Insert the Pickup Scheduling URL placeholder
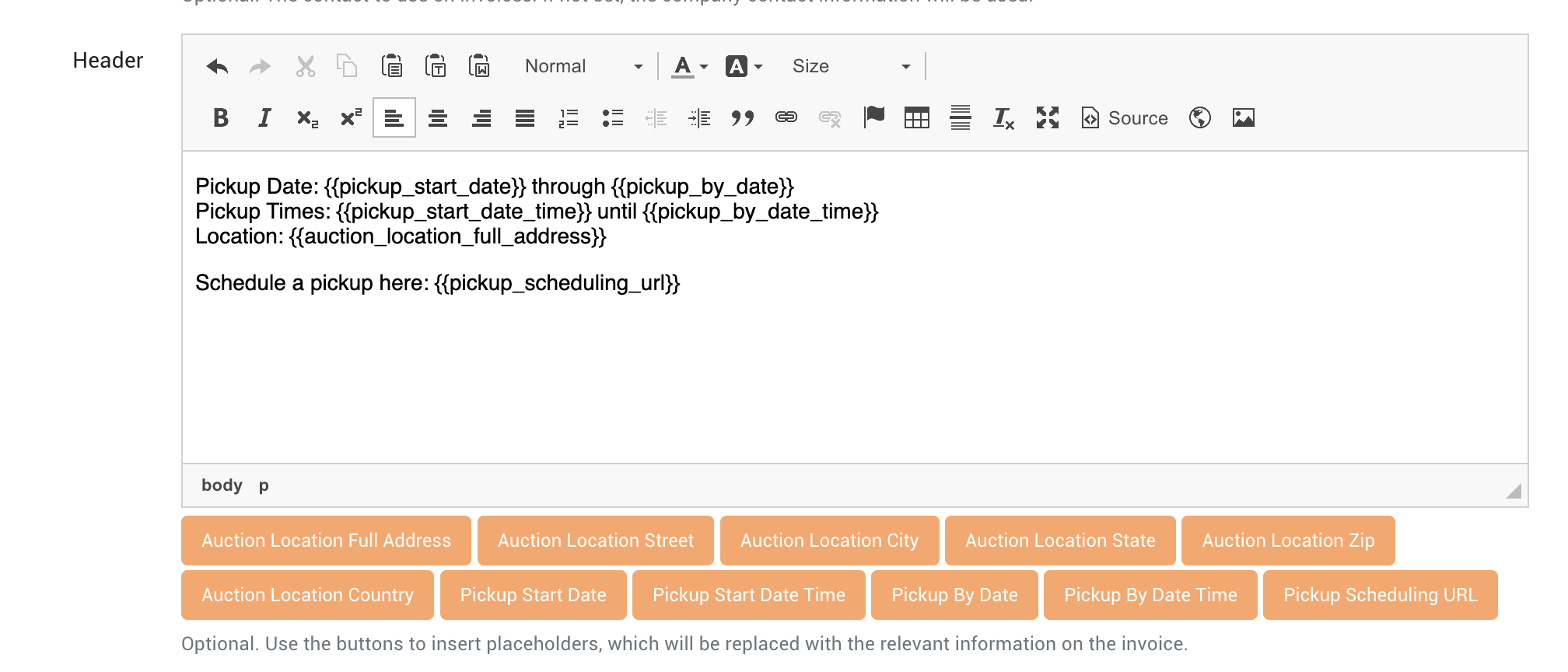1568x672 pixels. [1380, 595]
